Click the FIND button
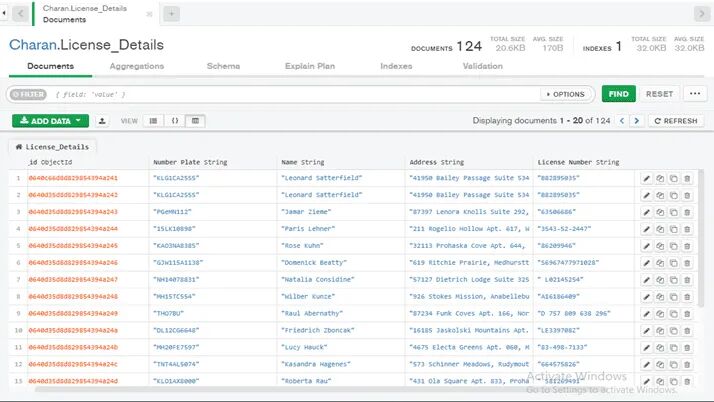Image resolution: width=714 pixels, height=402 pixels. [x=618, y=94]
